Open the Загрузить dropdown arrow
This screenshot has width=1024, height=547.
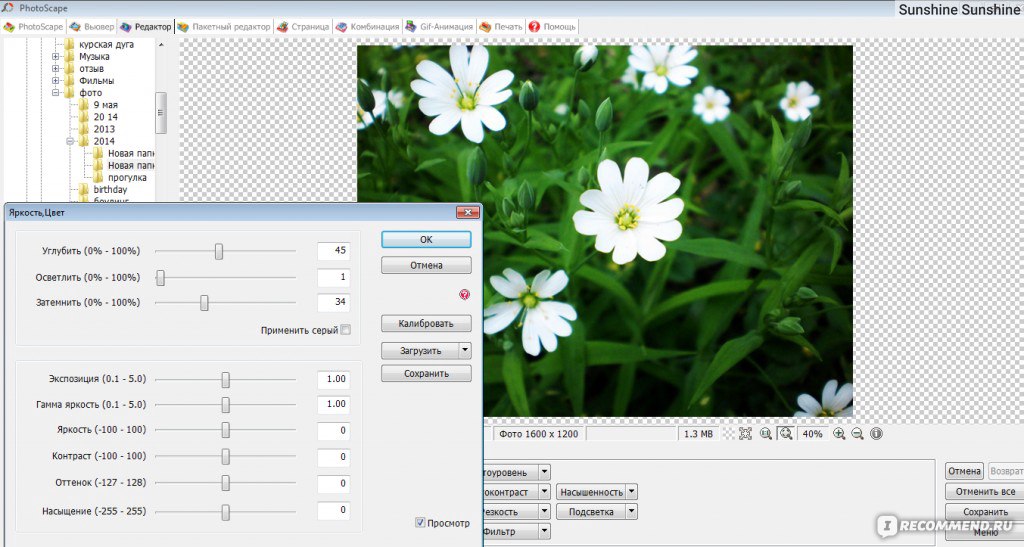pyautogui.click(x=464, y=350)
